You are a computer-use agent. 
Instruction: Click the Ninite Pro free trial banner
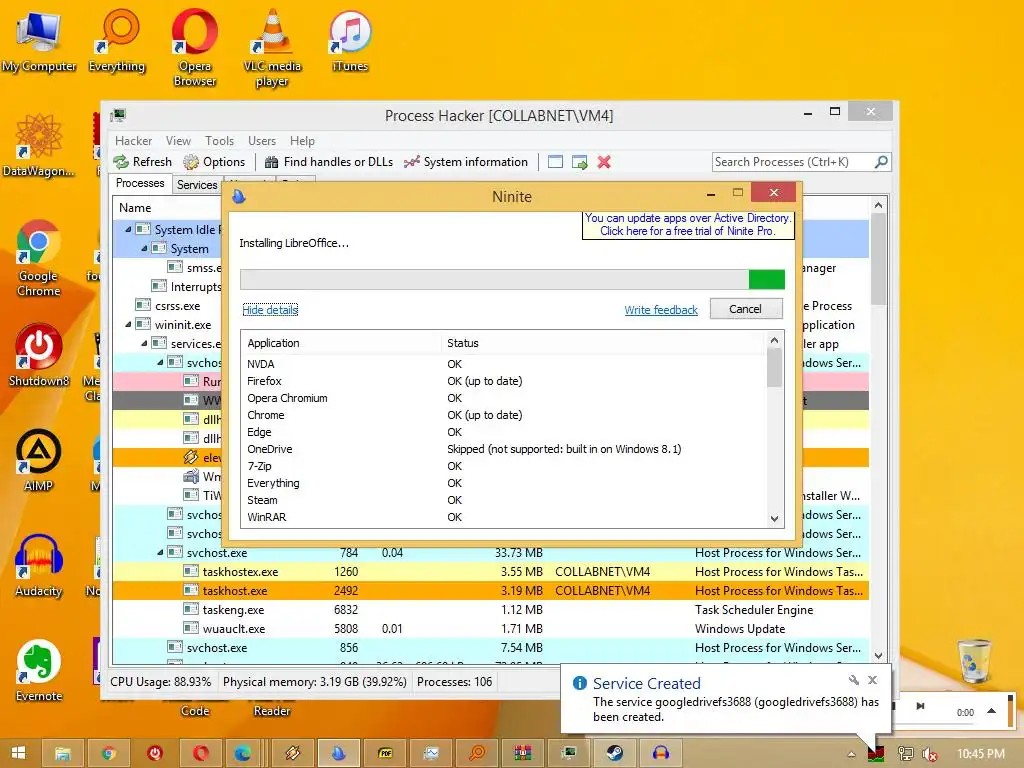point(688,225)
